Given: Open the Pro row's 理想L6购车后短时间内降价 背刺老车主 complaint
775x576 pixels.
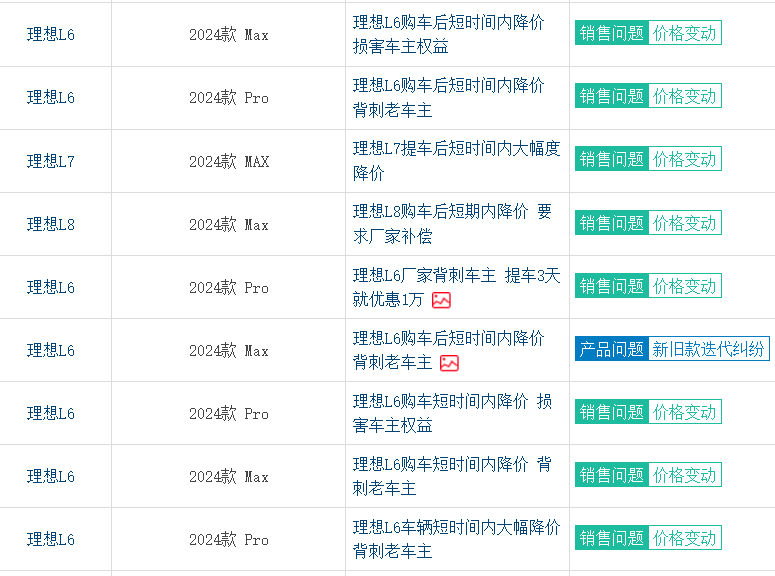Looking at the screenshot, I should tap(448, 97).
